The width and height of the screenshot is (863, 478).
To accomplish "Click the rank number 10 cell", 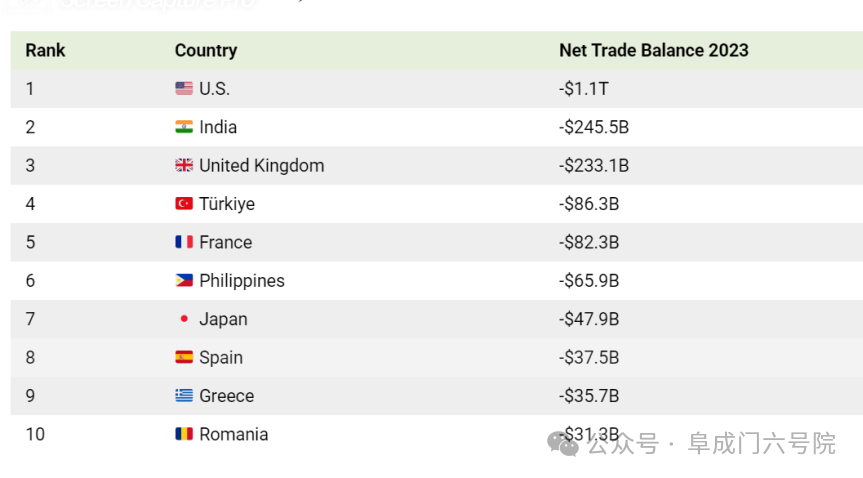I will [x=35, y=434].
